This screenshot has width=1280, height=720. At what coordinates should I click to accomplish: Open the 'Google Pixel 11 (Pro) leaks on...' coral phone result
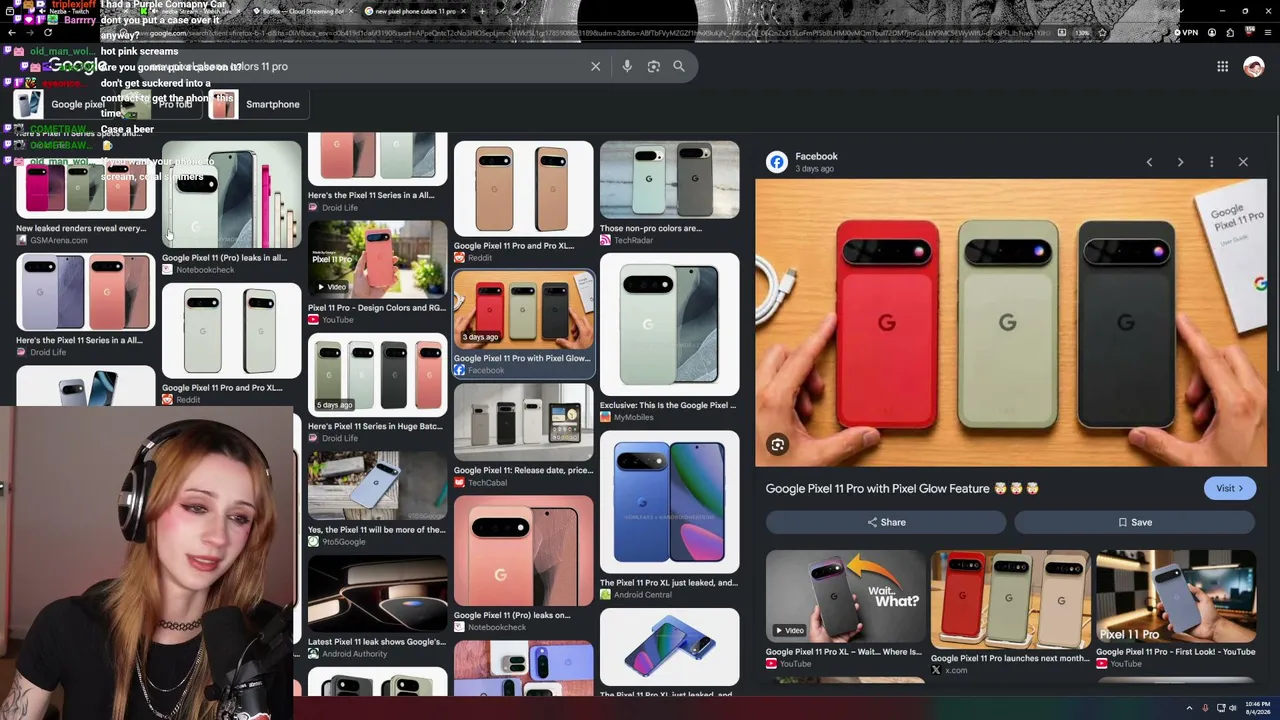coord(523,564)
